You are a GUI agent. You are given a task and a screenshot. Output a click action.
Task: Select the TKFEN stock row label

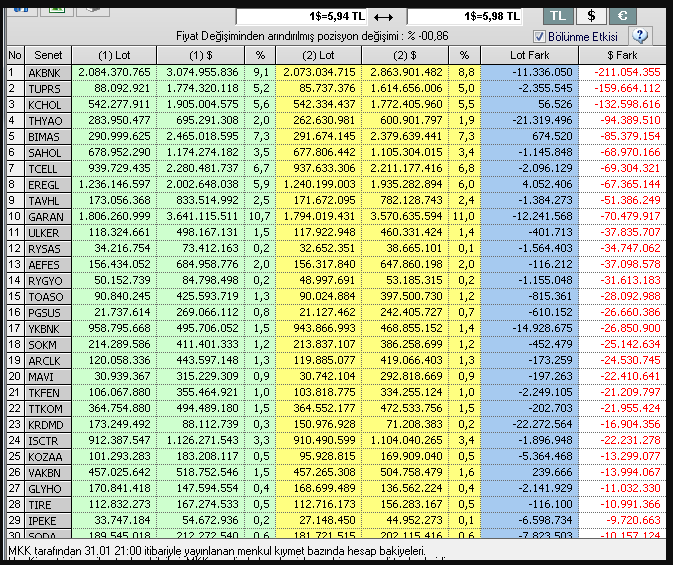48,393
